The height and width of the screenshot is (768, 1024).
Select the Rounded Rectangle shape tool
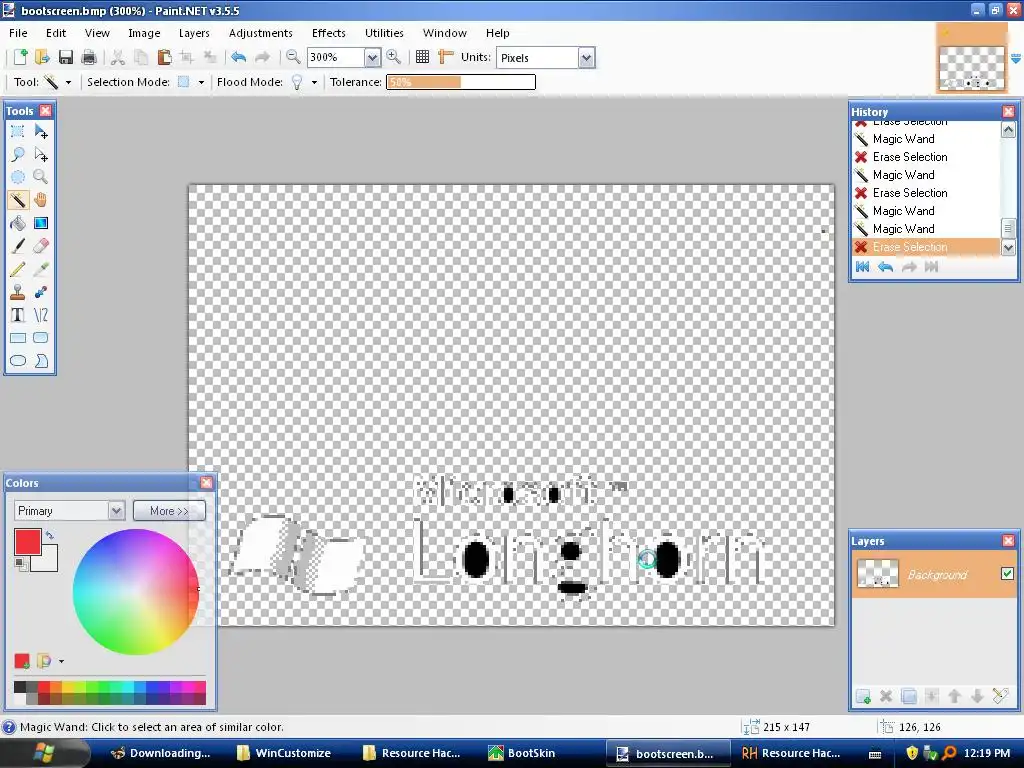(40, 338)
